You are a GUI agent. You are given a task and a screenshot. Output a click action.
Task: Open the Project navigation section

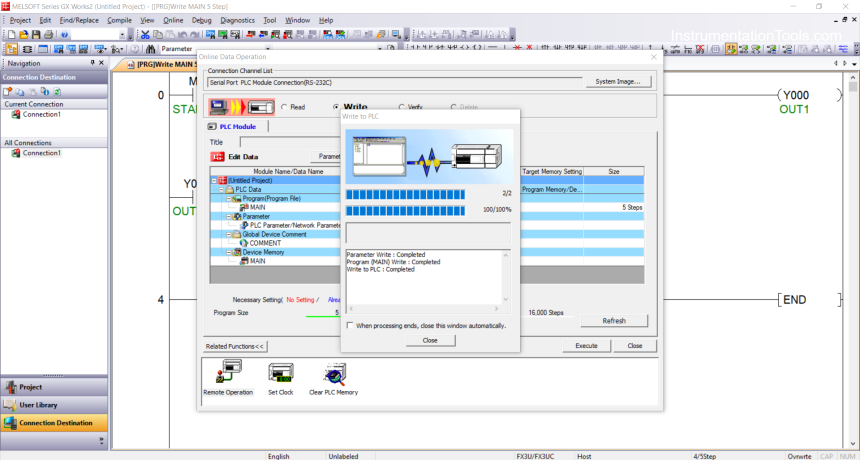54,387
